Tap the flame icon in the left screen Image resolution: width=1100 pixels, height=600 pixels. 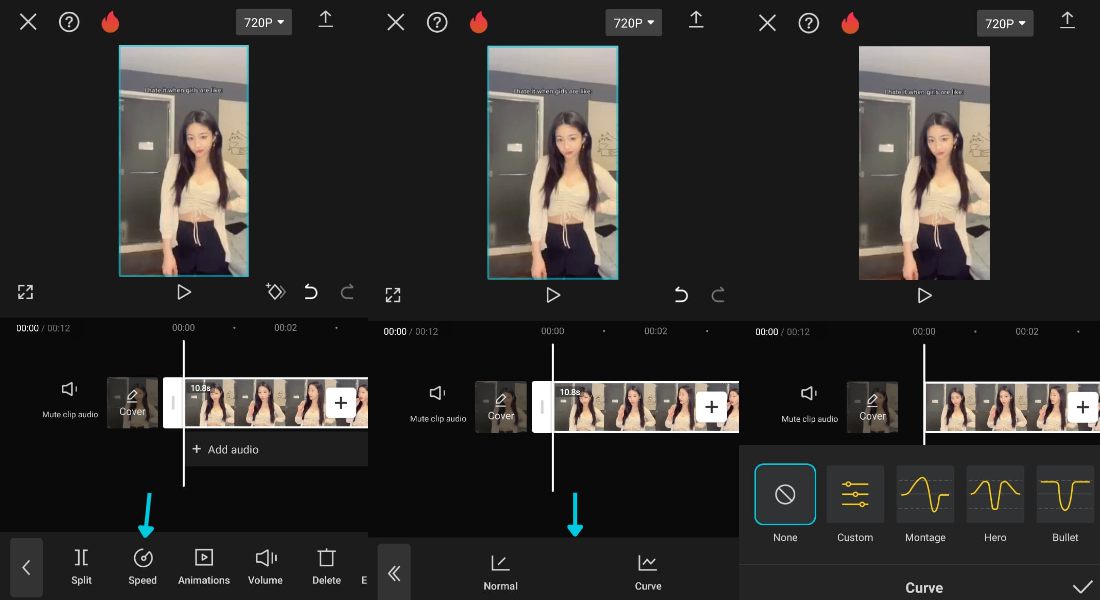click(x=110, y=22)
